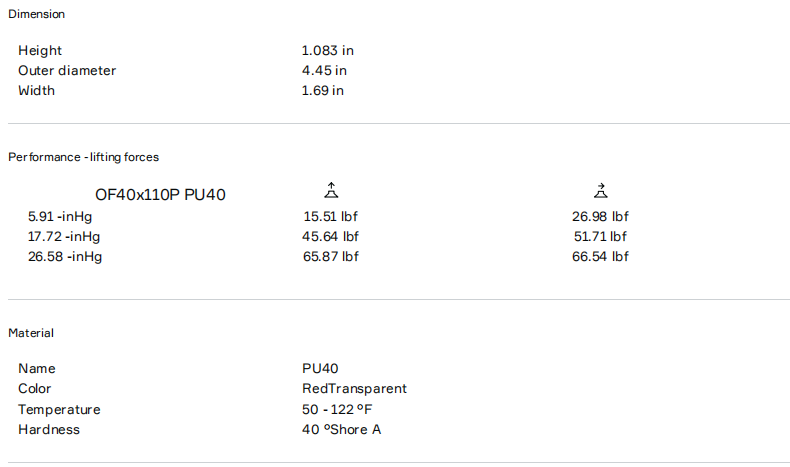This screenshot has width=790, height=467.
Task: Click the Material section heading
Action: click(x=31, y=332)
